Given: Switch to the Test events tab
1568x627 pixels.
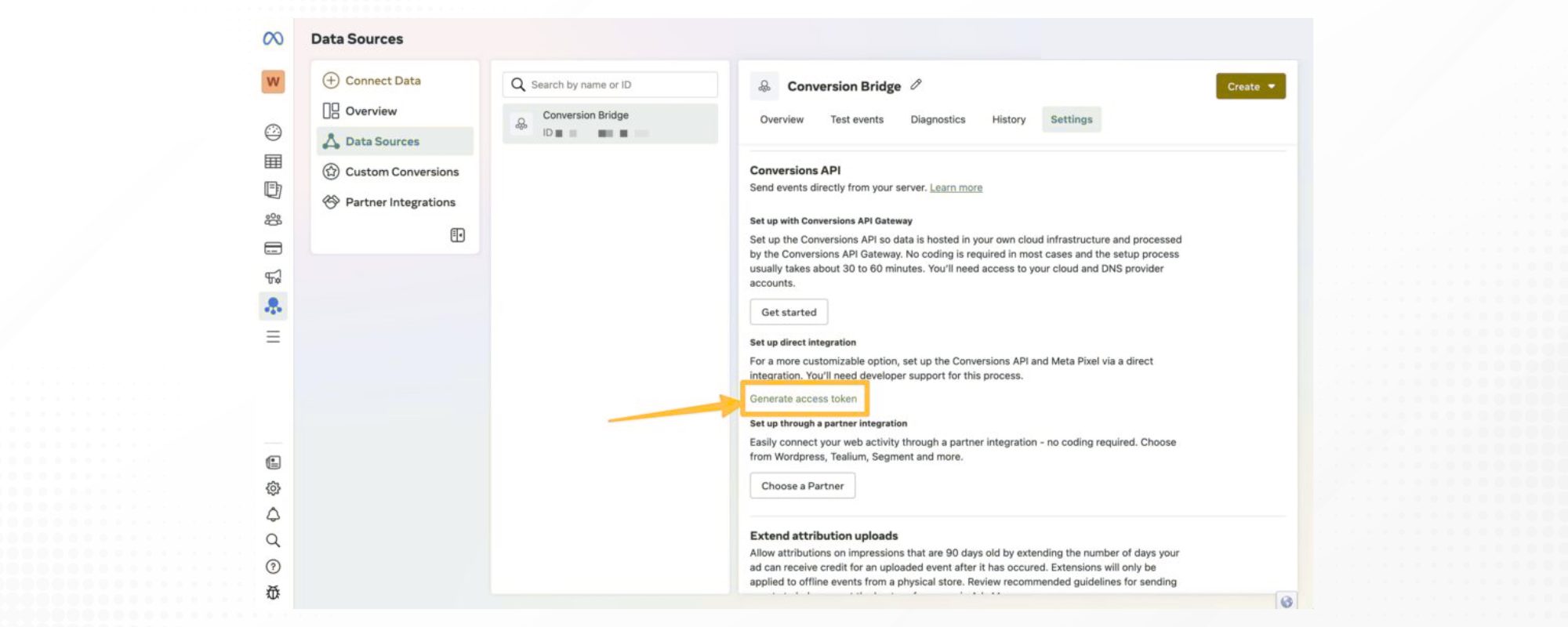Looking at the screenshot, I should [856, 120].
